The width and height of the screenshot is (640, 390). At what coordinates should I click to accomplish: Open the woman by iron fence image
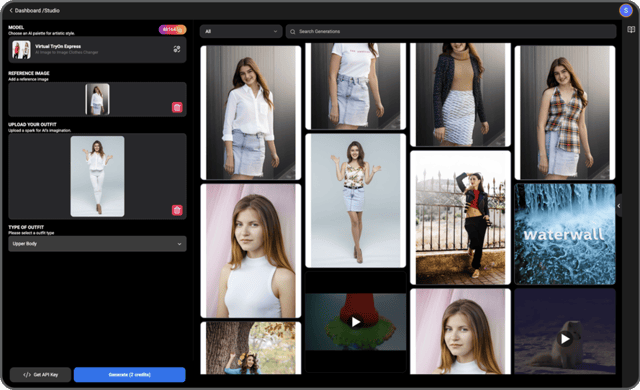[460, 217]
